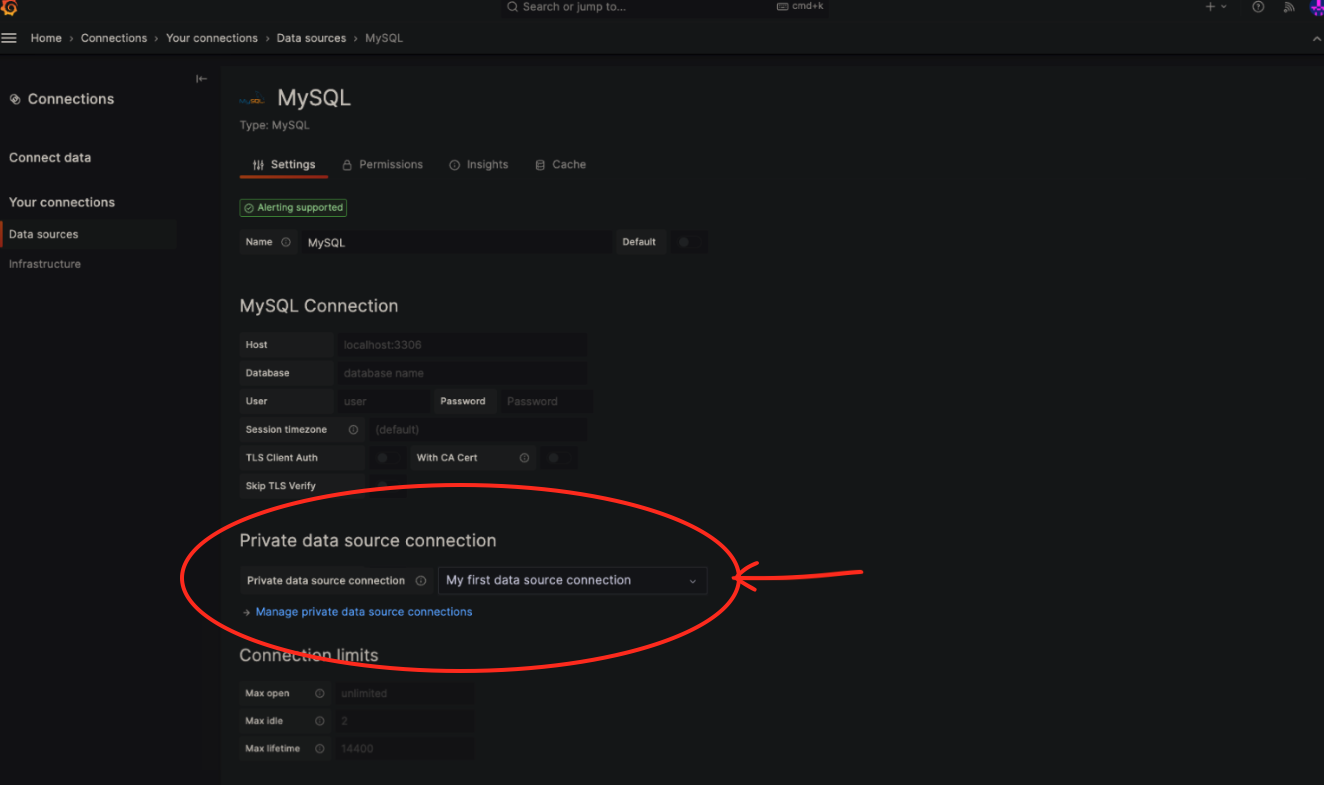Image resolution: width=1324 pixels, height=785 pixels.
Task: Collapse the sidebar with the arrow icon
Action: tap(201, 78)
